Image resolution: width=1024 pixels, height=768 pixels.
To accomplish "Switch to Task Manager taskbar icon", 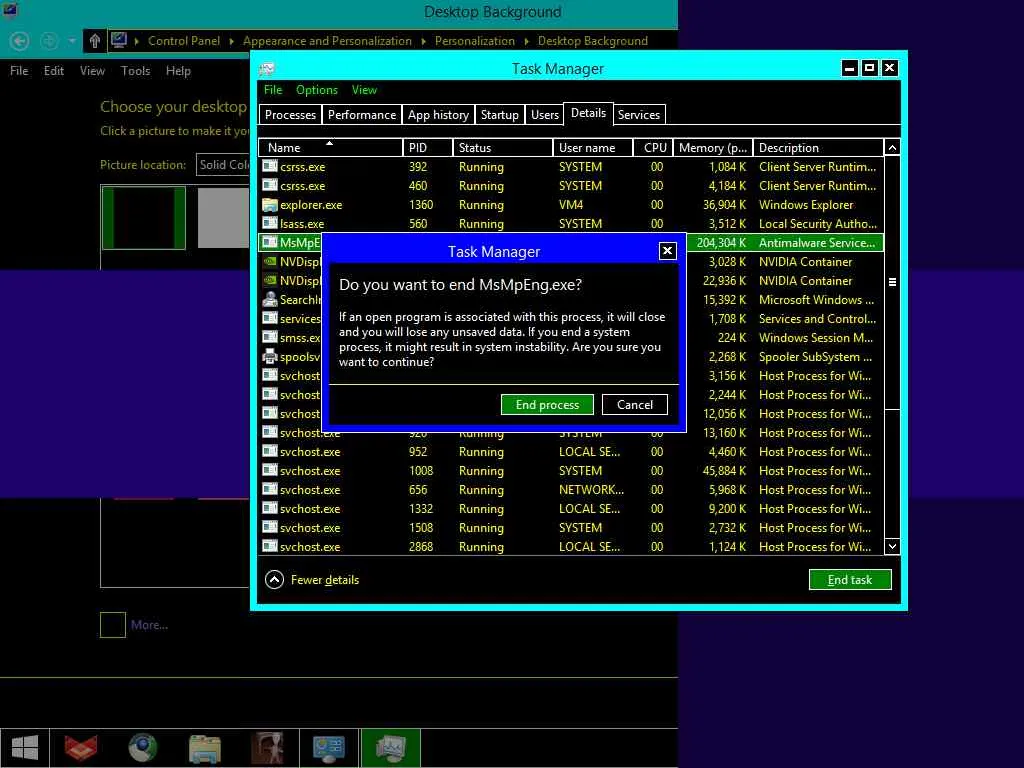I will pos(391,748).
